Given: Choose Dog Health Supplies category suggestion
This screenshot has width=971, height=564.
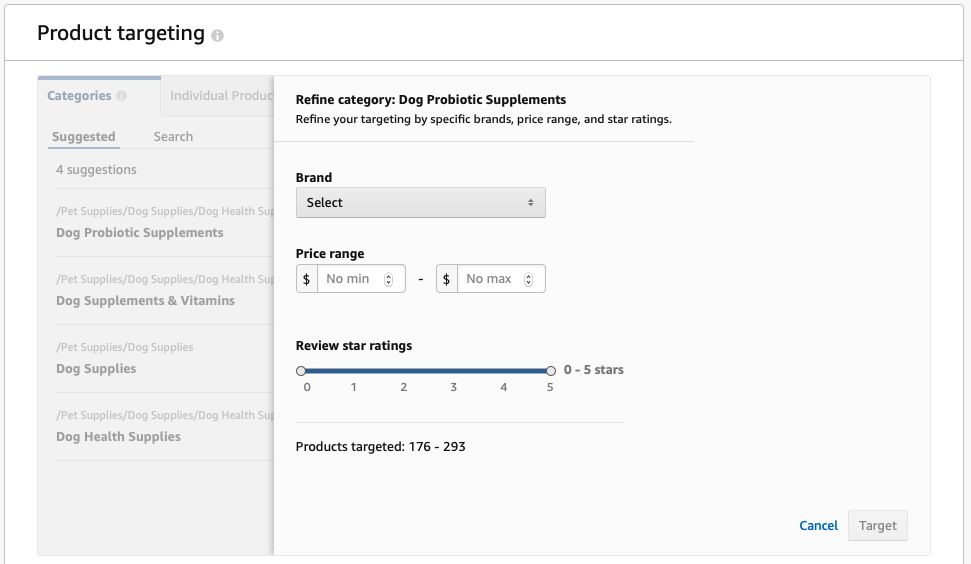Looking at the screenshot, I should (118, 437).
